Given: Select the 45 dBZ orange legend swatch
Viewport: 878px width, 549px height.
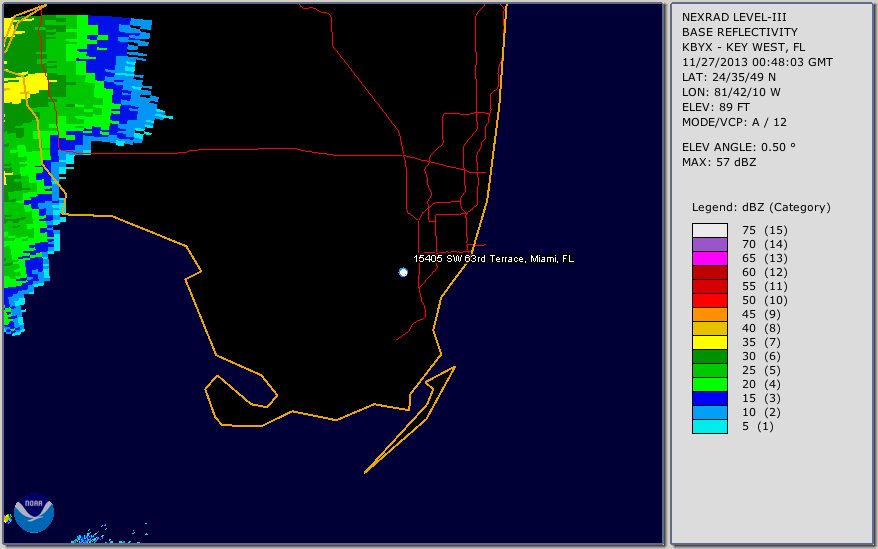Looking at the screenshot, I should tap(710, 314).
